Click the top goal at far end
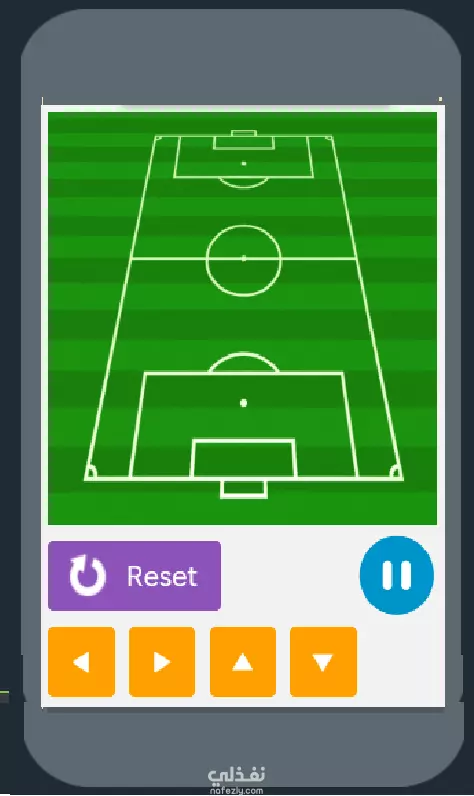Viewport: 474px width, 796px height. coord(244,134)
